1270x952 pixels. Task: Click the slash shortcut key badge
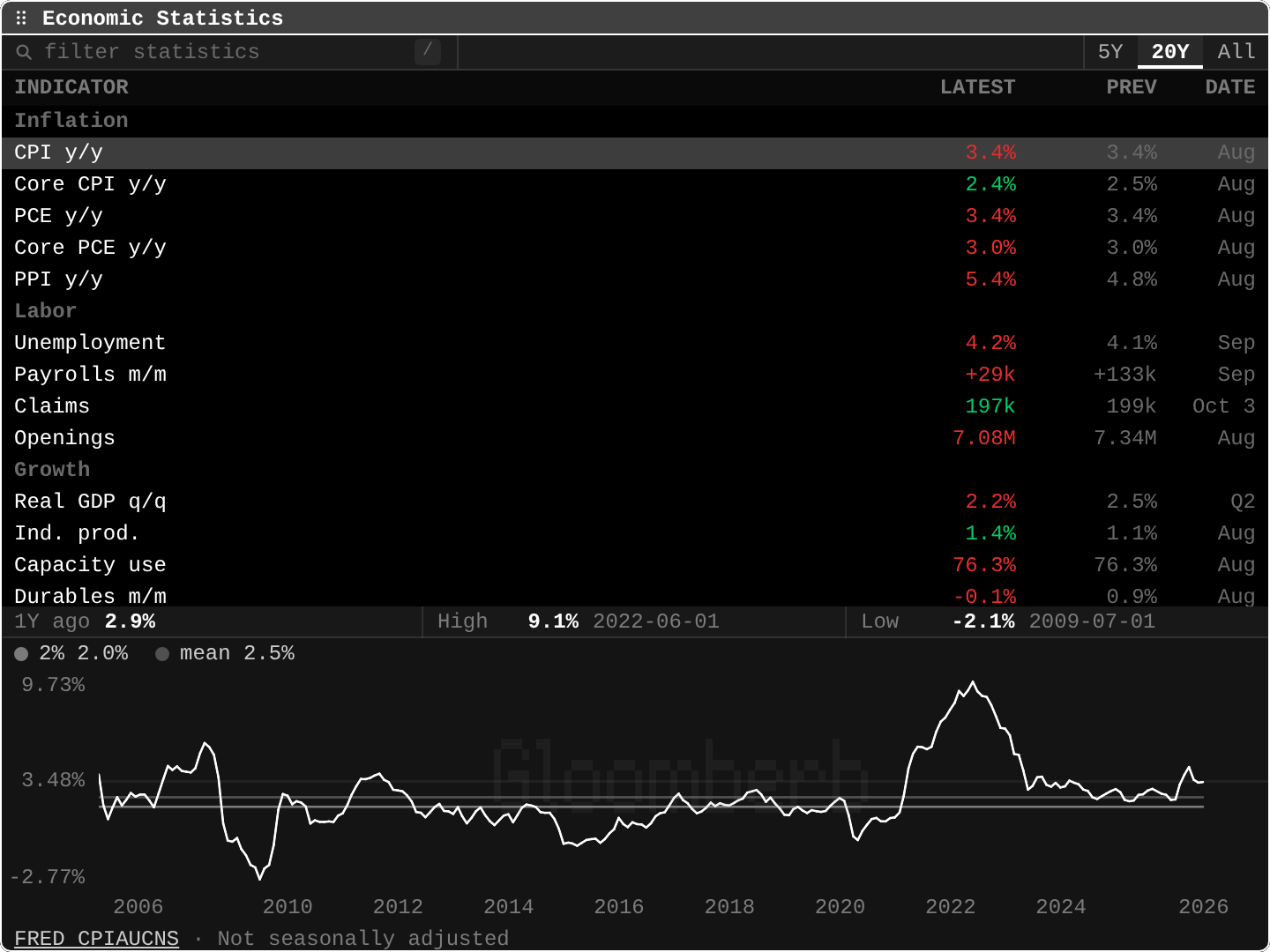[x=427, y=51]
